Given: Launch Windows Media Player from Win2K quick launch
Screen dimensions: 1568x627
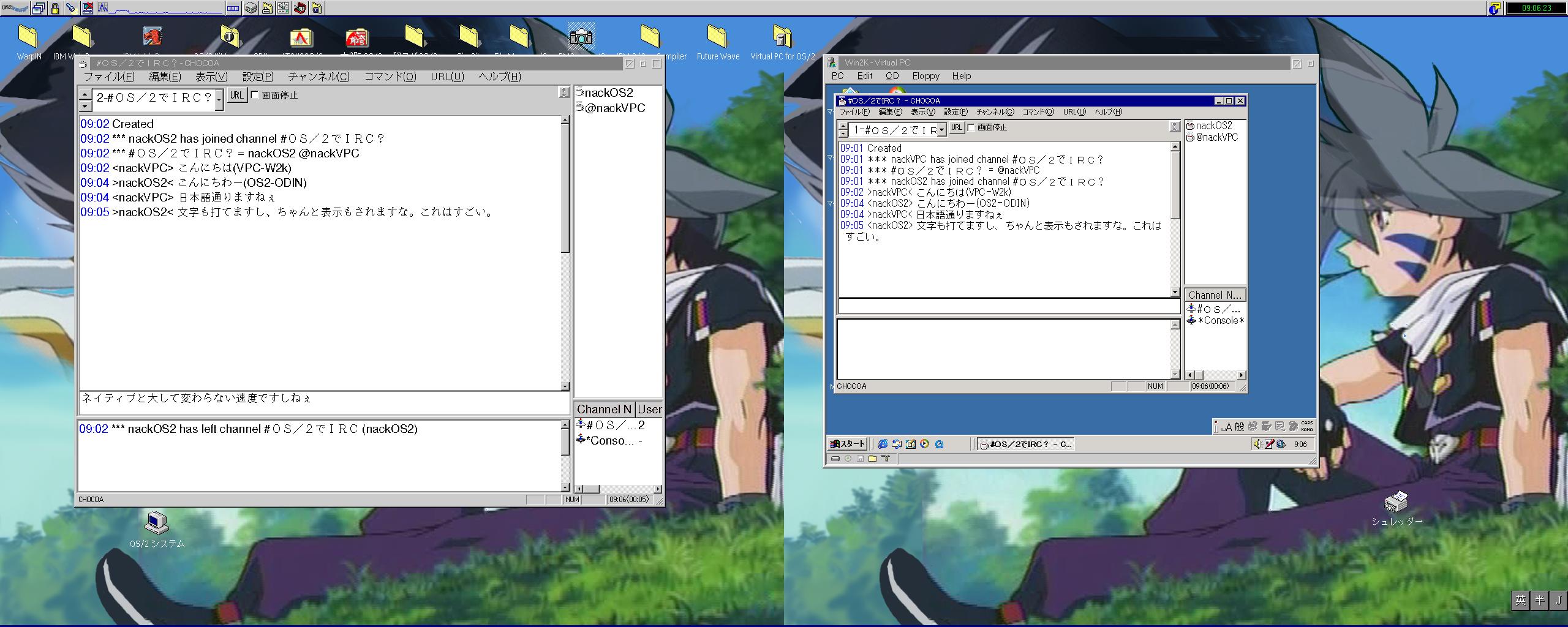Looking at the screenshot, I should pyautogui.click(x=925, y=444).
